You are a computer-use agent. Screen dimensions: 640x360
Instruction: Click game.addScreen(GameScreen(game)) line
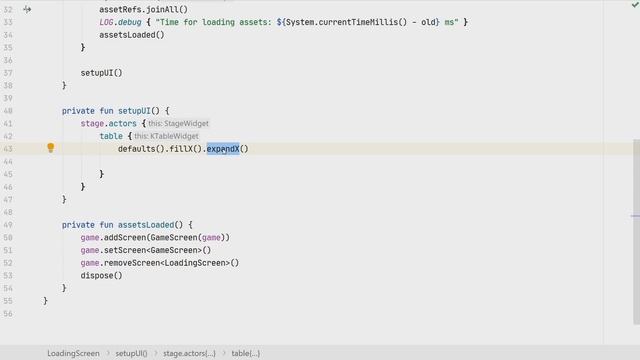(155, 238)
